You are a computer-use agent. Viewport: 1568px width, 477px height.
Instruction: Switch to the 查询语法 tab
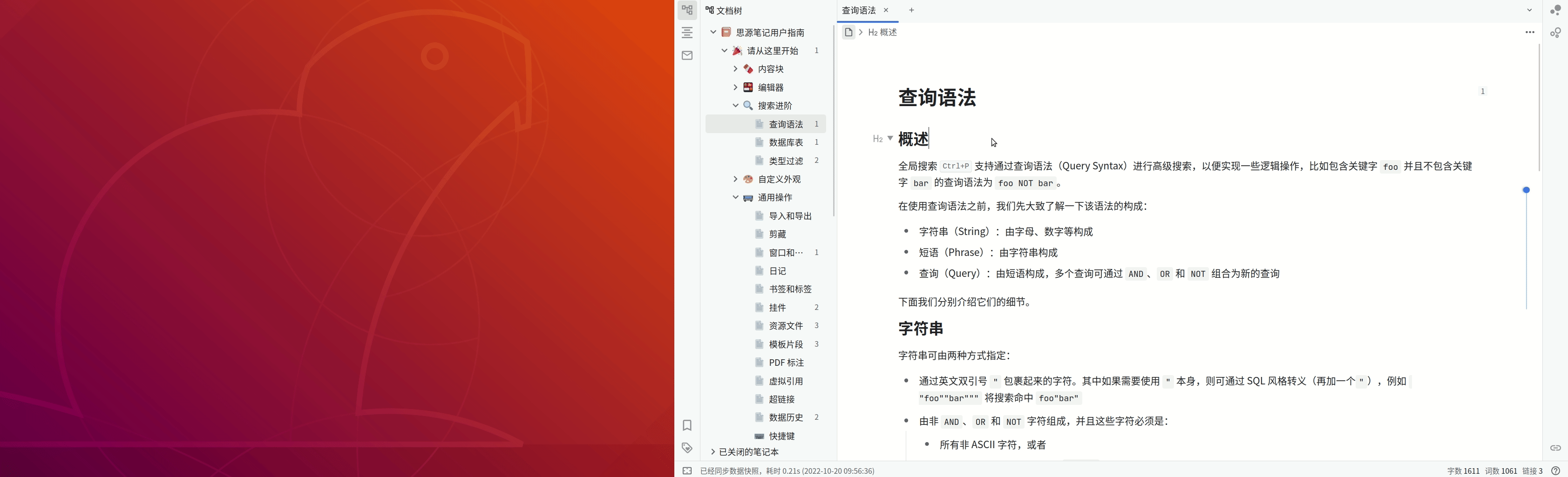click(x=858, y=10)
